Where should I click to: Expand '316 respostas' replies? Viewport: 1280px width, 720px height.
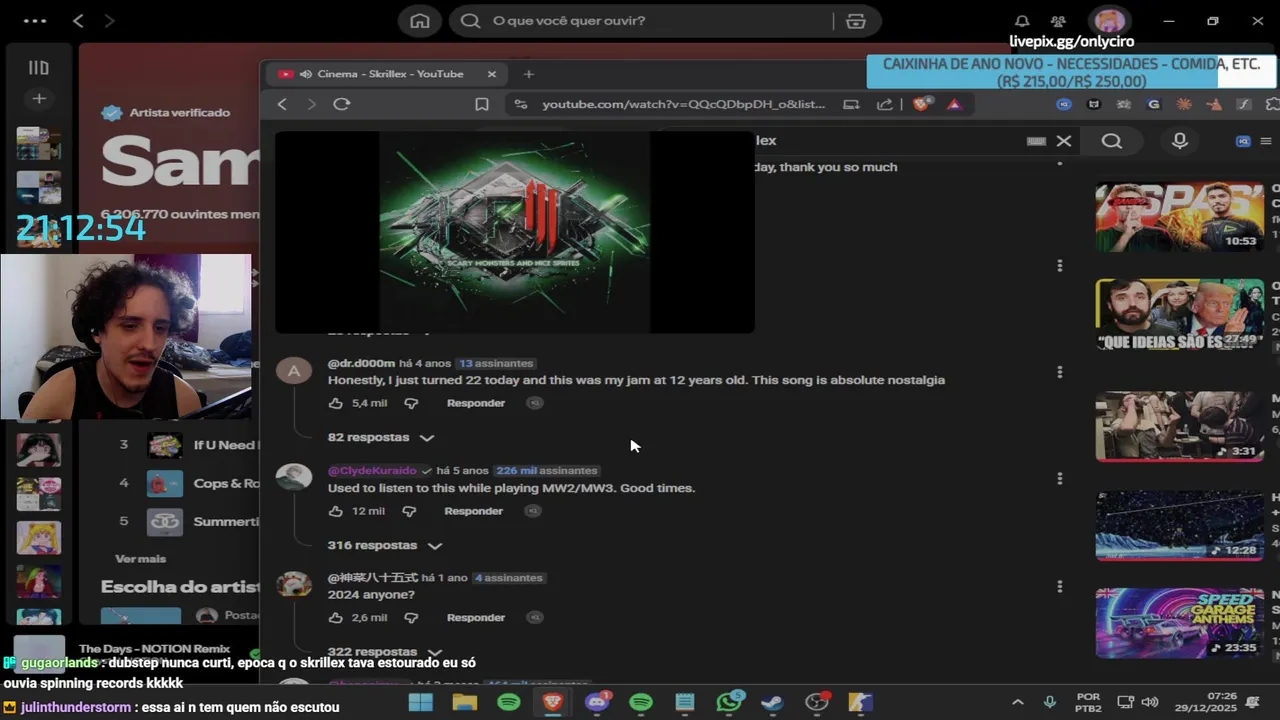[385, 545]
